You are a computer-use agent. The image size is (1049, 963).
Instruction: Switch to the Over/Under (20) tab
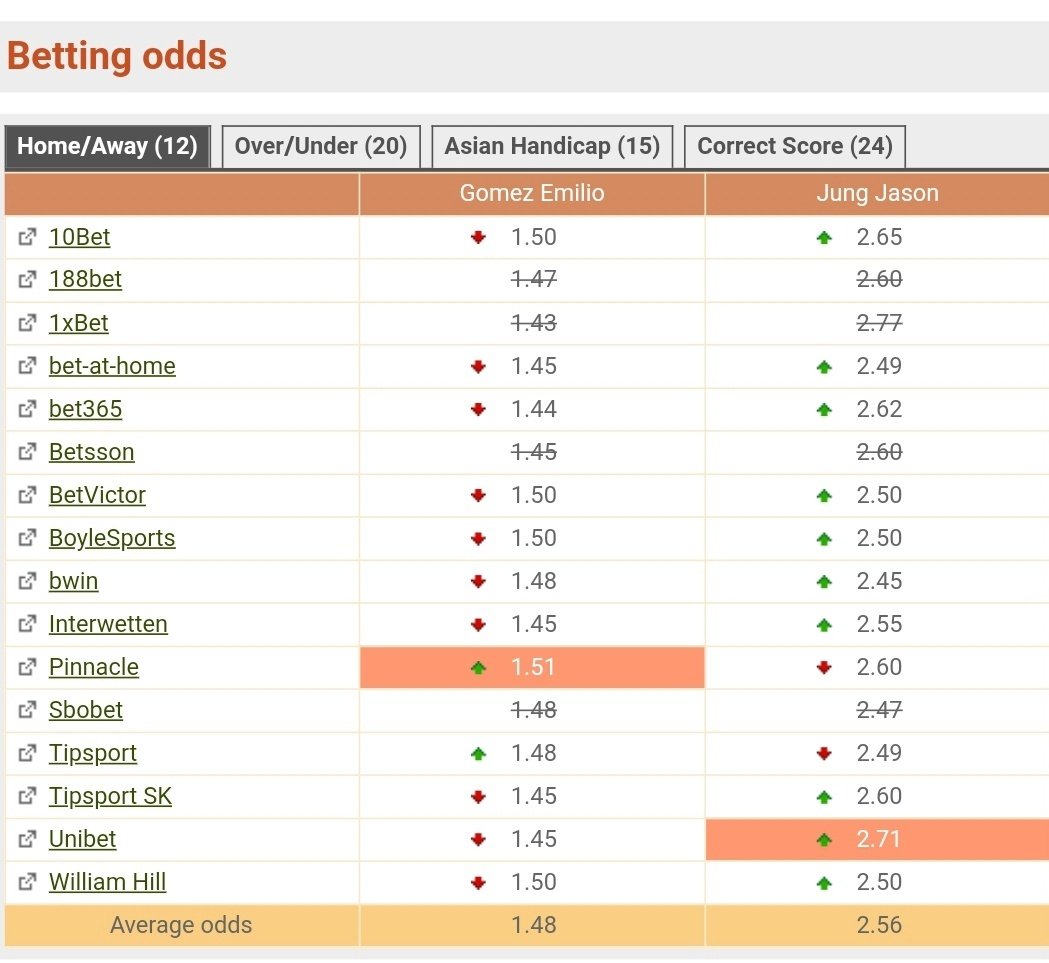[321, 146]
